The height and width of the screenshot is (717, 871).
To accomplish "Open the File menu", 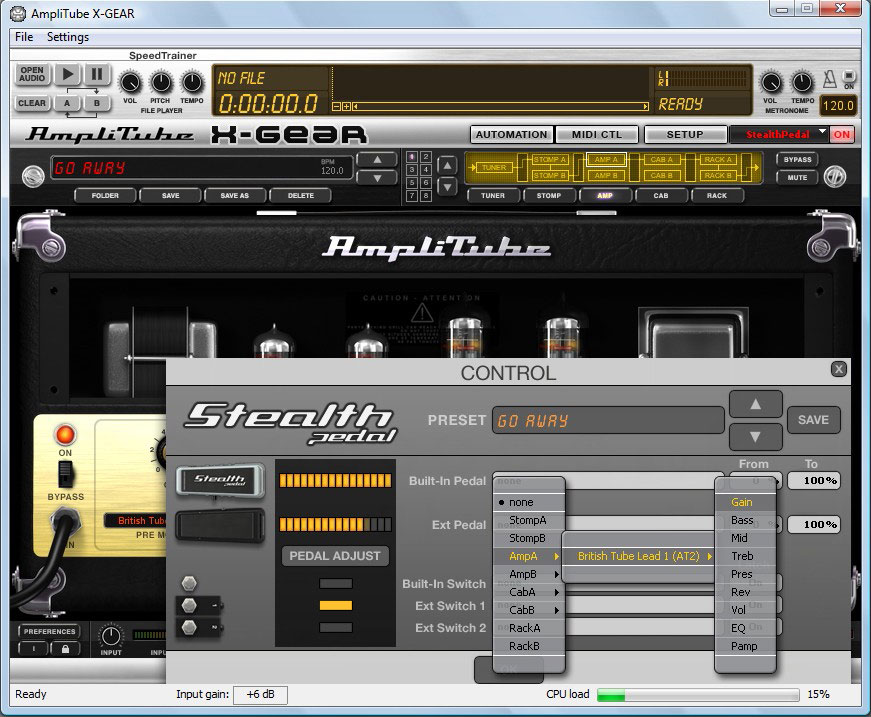I will pos(24,37).
